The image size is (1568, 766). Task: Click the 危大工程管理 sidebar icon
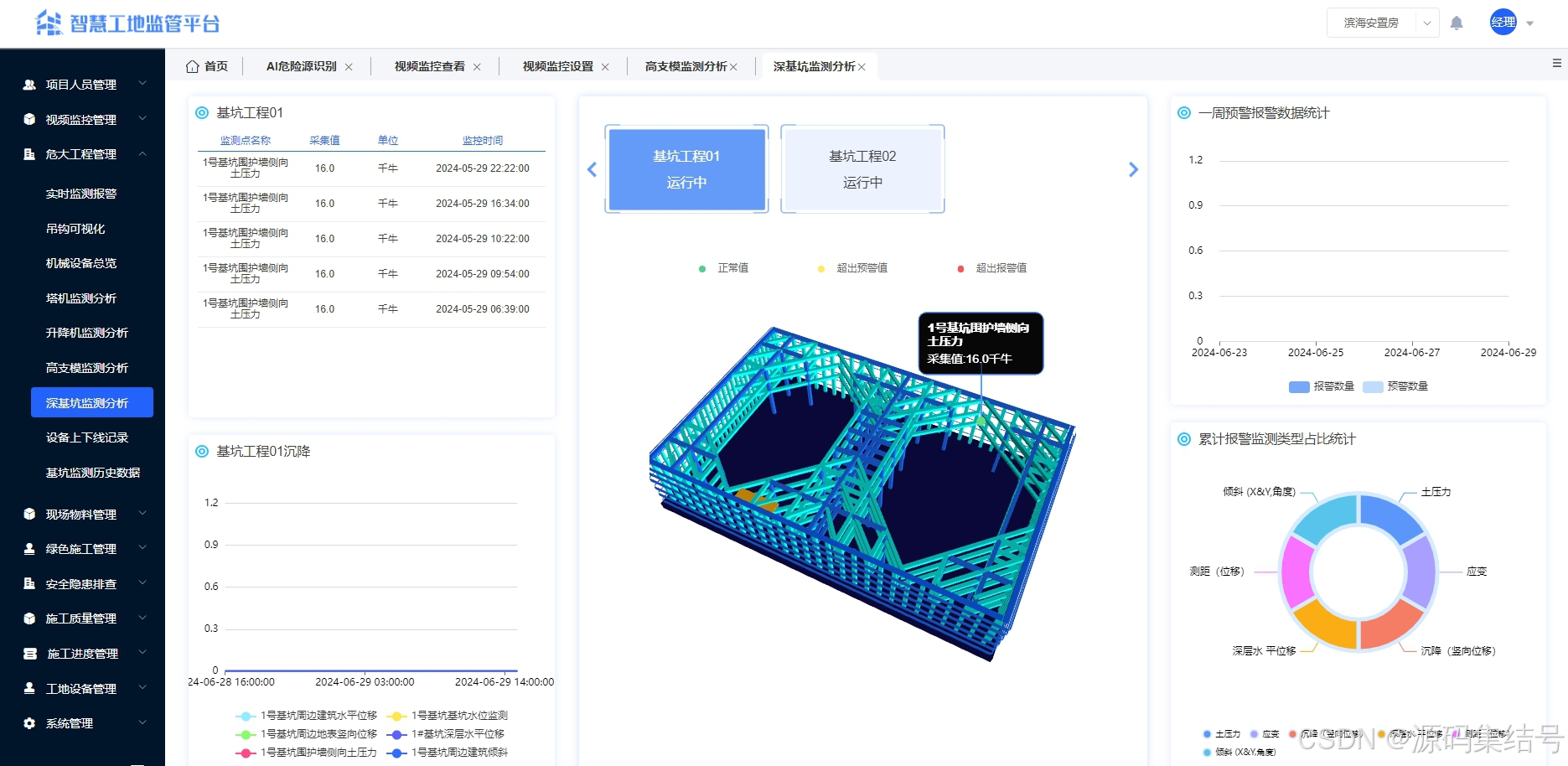29,154
